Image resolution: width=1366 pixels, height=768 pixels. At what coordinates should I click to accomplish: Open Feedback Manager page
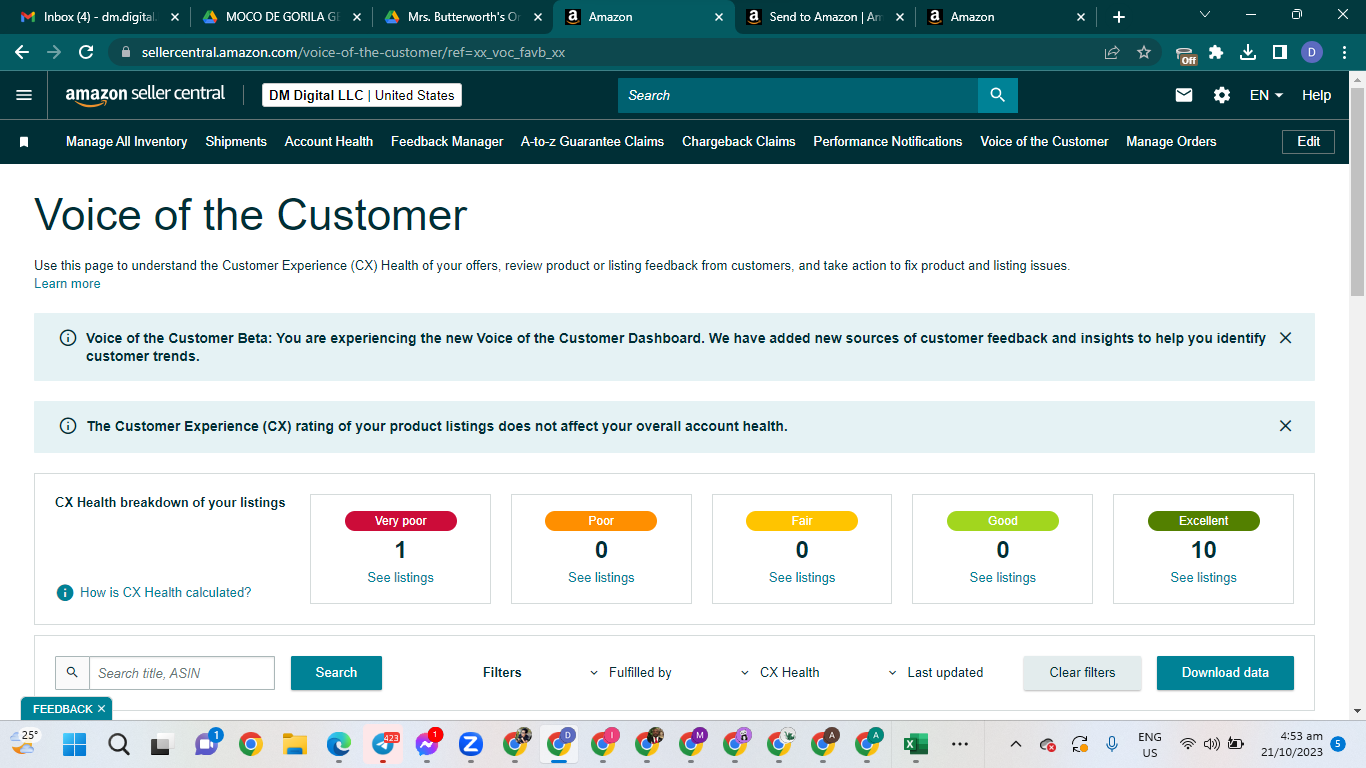click(x=447, y=142)
